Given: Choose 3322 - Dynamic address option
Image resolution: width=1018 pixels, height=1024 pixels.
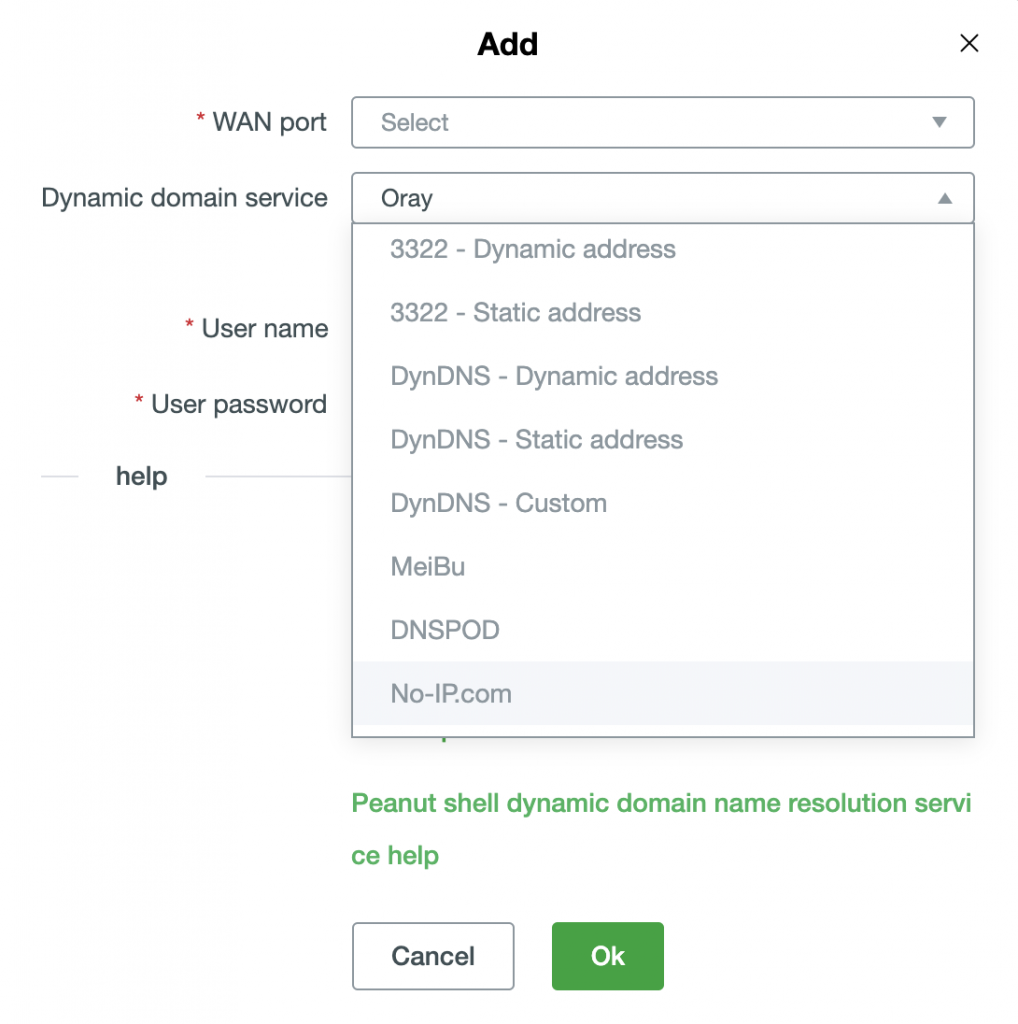Looking at the screenshot, I should pyautogui.click(x=662, y=249).
